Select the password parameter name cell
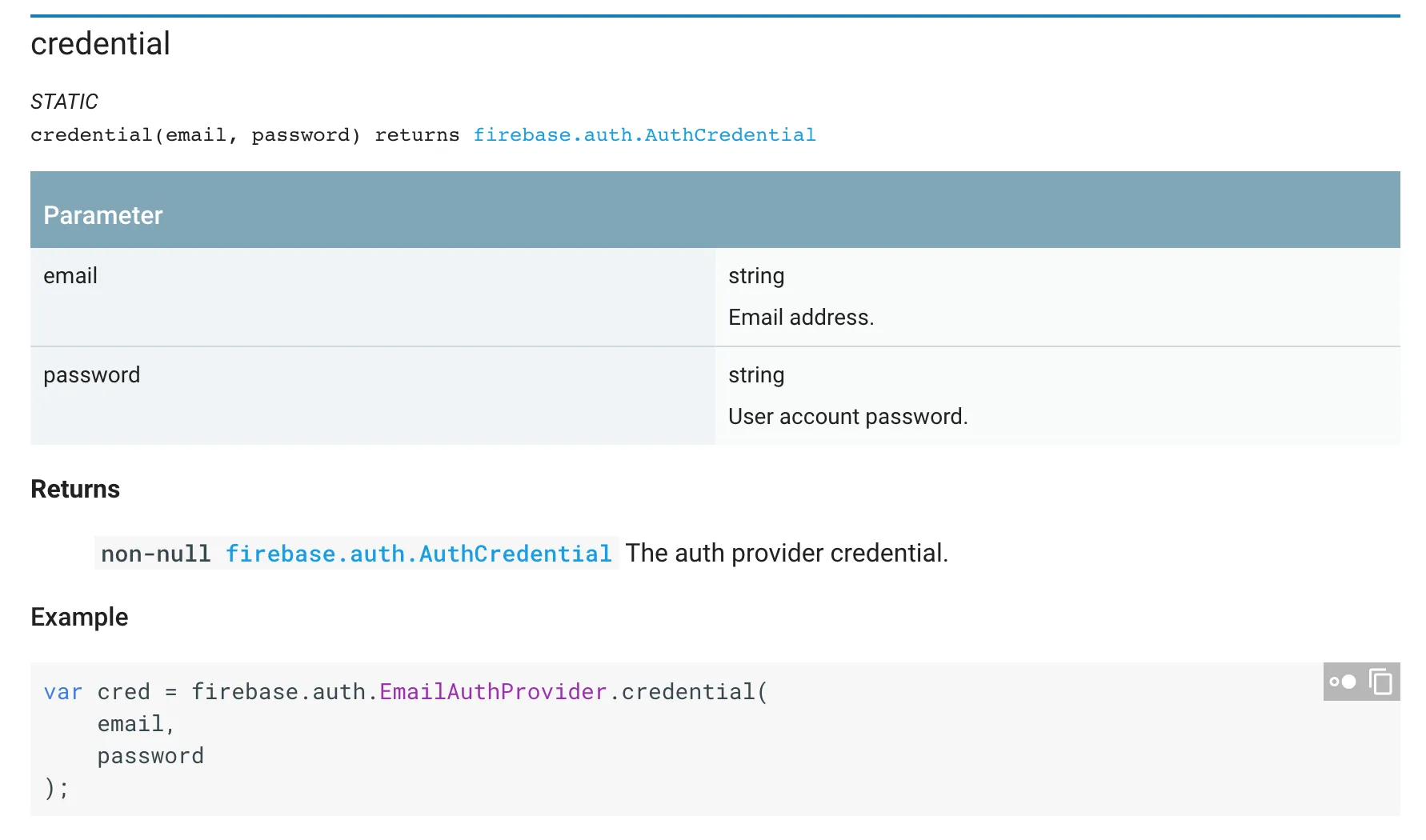The width and height of the screenshot is (1426, 840). click(x=91, y=375)
